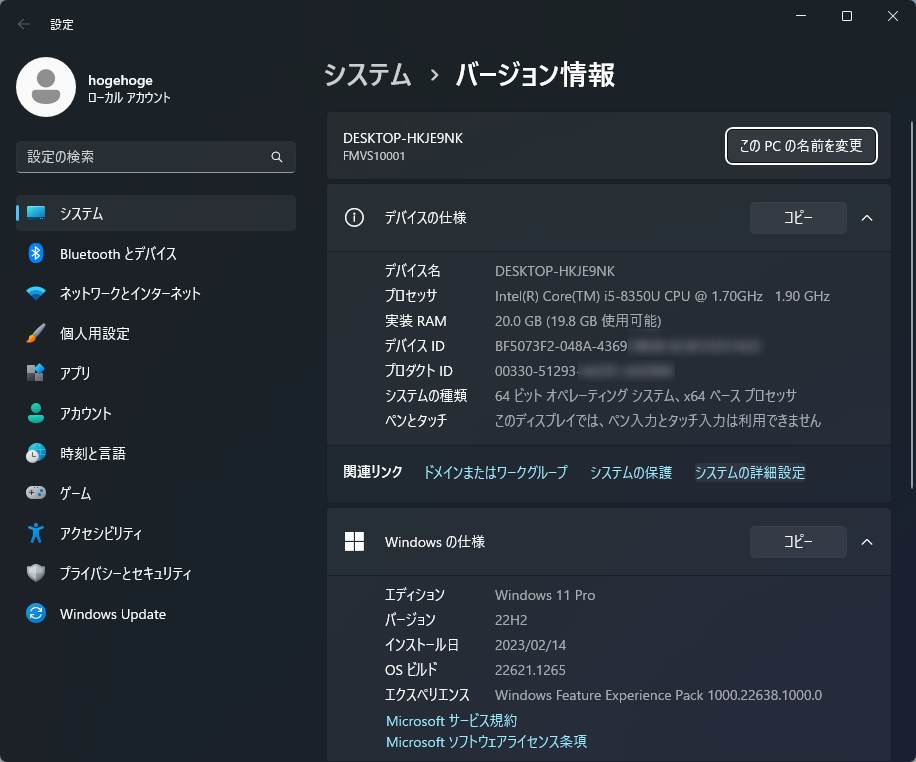
Task: Click the 個人用設定 paintbrush icon
Action: [36, 334]
